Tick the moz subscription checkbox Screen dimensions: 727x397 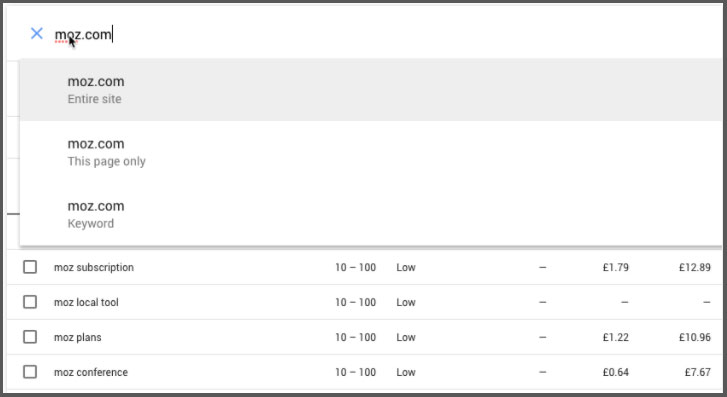pyautogui.click(x=30, y=267)
